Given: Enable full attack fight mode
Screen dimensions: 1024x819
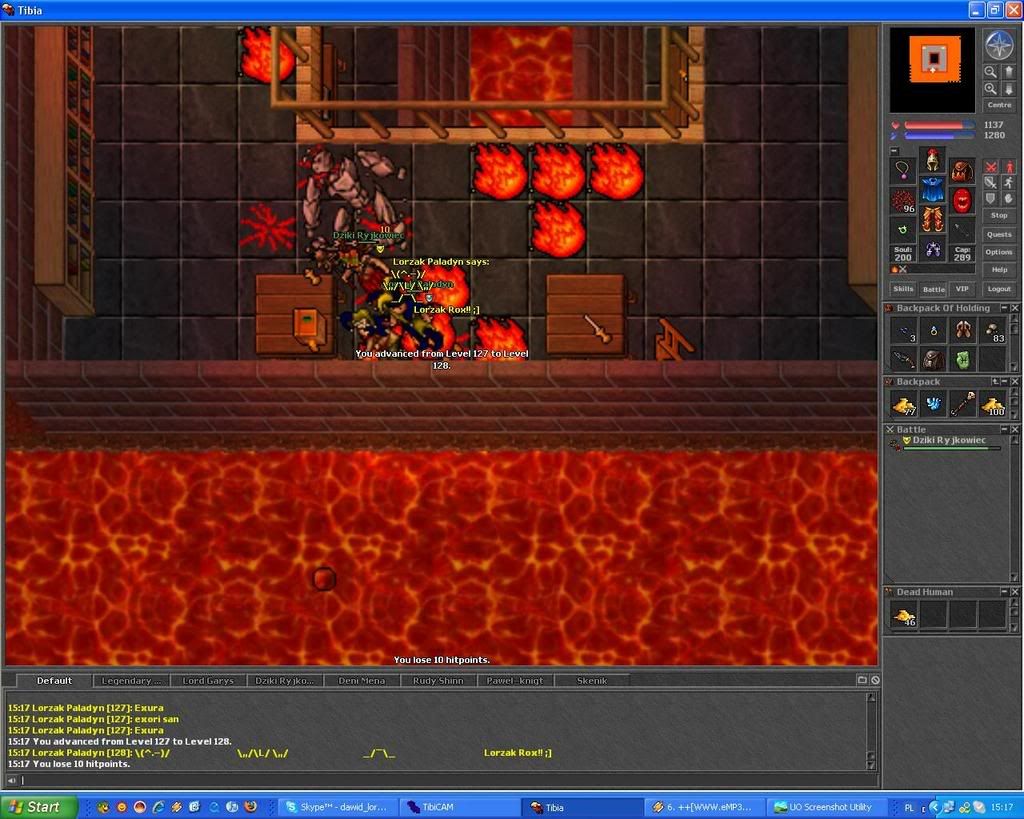Looking at the screenshot, I should 991,167.
